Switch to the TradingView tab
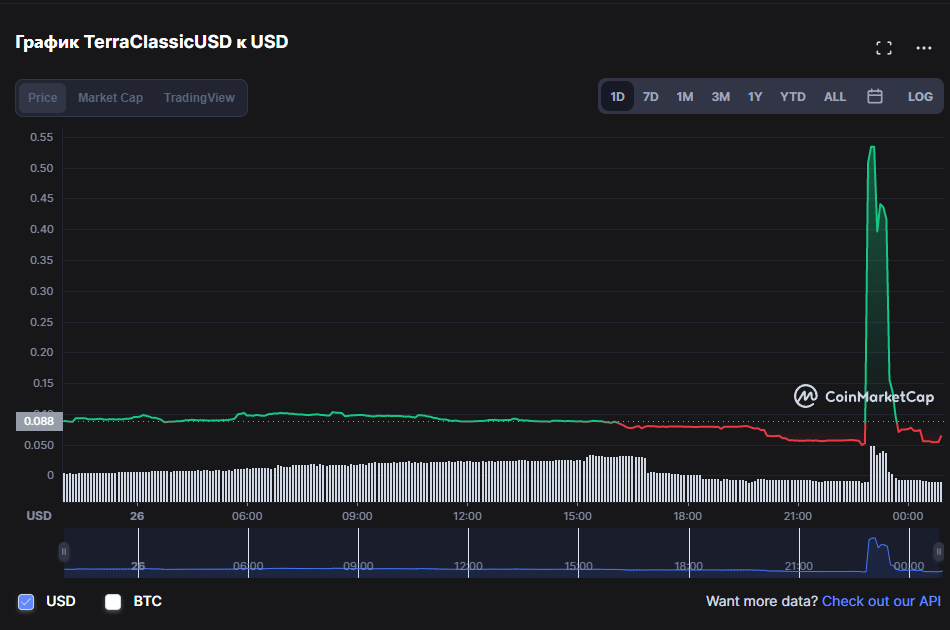The width and height of the screenshot is (950, 630). [x=199, y=98]
